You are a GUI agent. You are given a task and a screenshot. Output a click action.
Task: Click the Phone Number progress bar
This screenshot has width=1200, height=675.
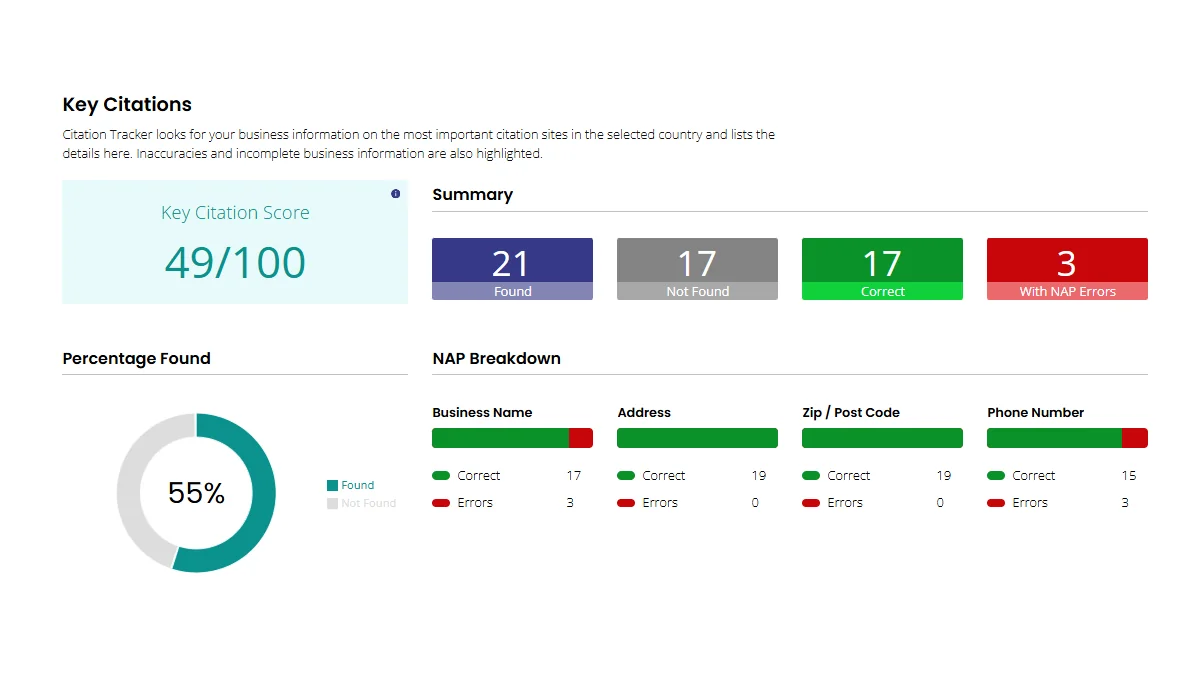coord(1067,438)
